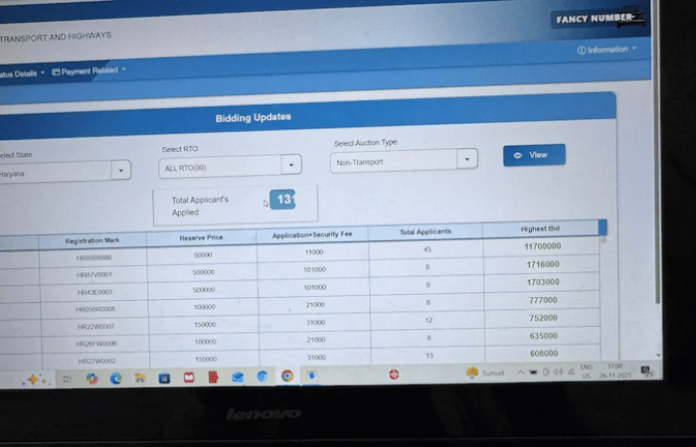696x447 pixels.
Task: Click the red circular taskbar icon
Action: click(393, 375)
